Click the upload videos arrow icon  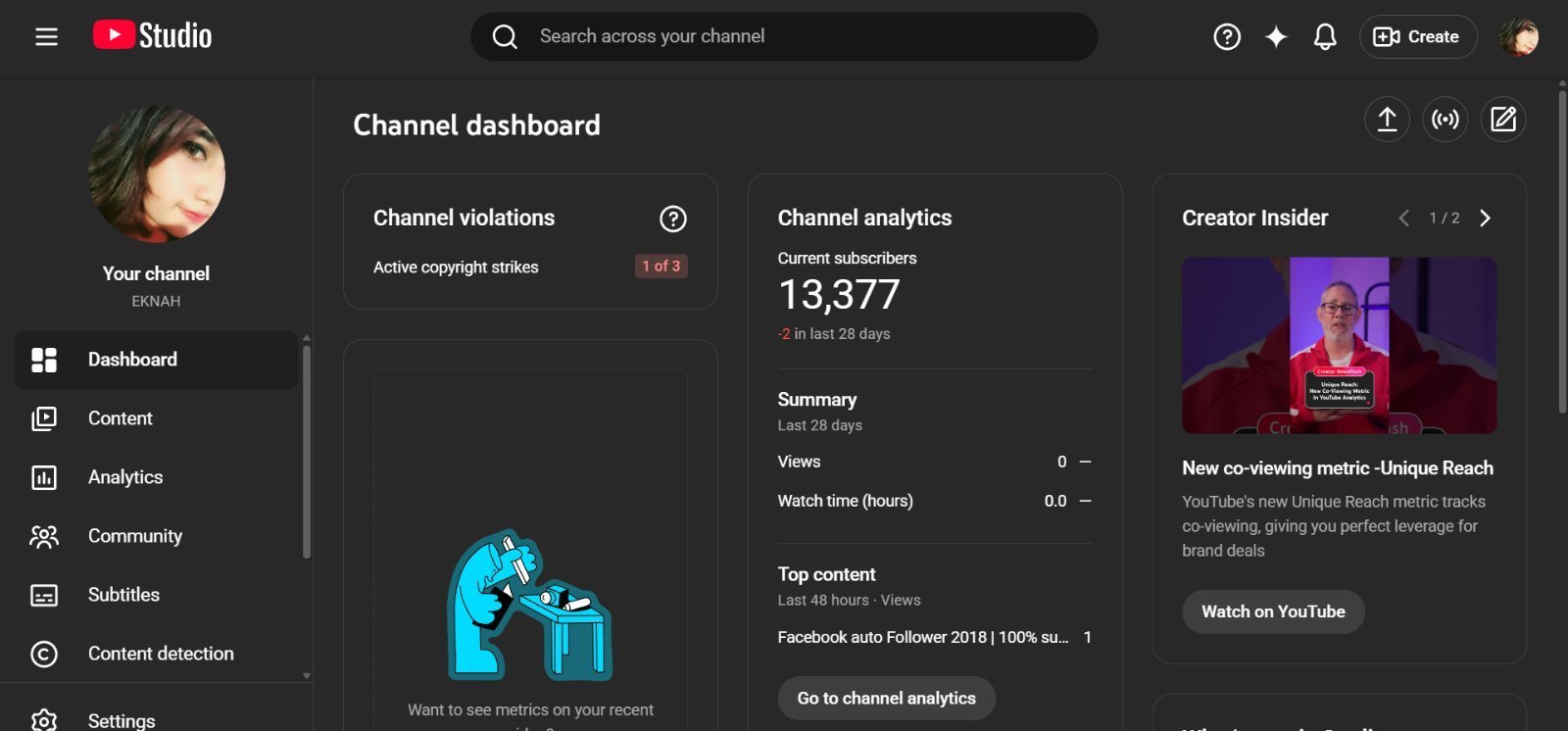pos(1388,120)
